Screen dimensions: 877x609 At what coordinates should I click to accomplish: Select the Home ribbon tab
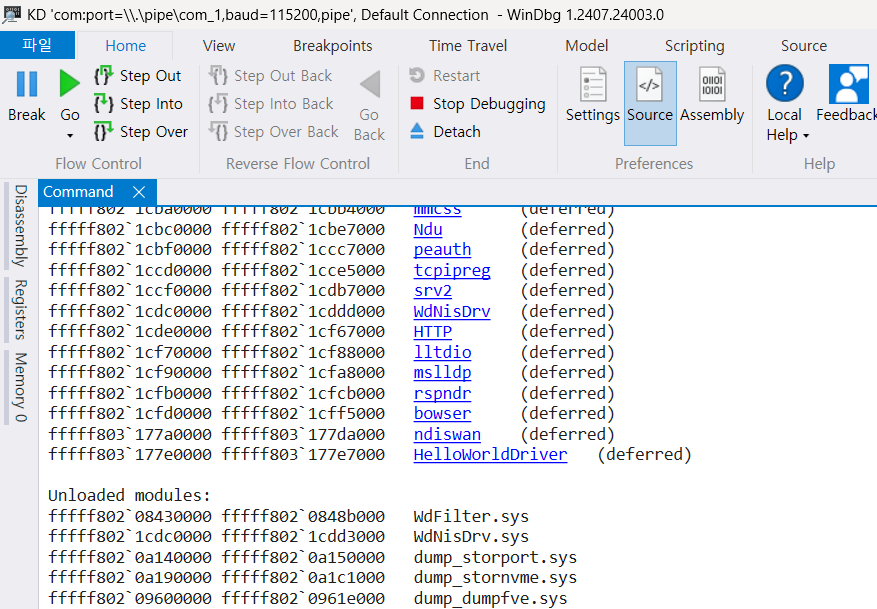click(125, 45)
